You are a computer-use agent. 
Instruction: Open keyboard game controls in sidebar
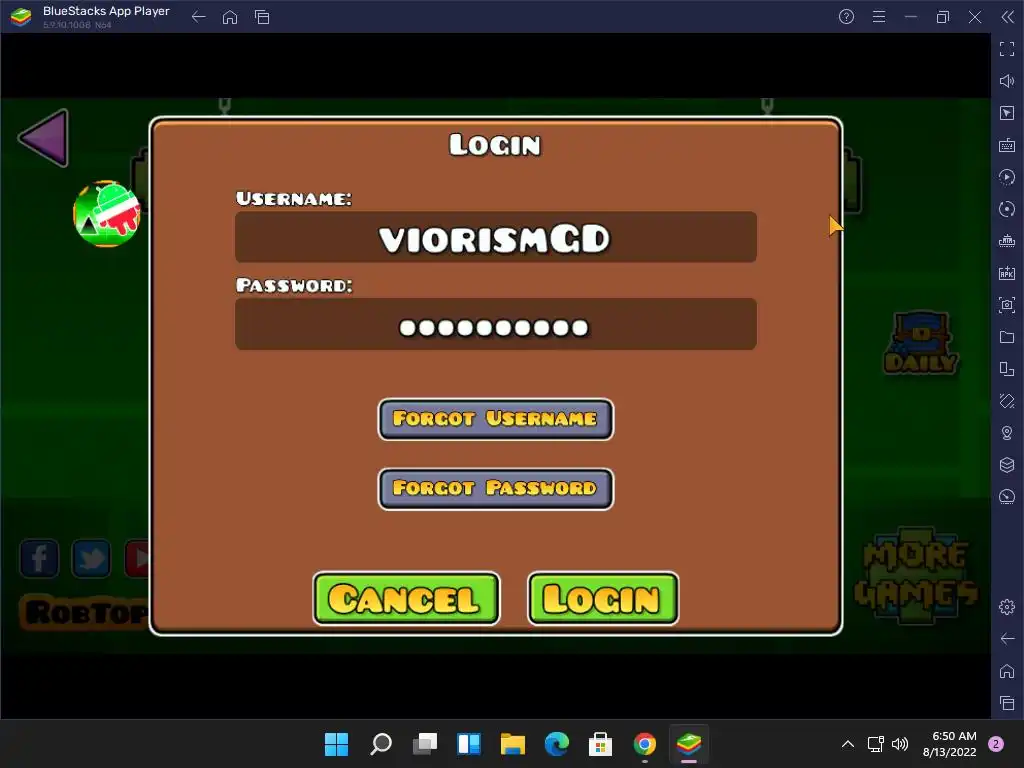1007,145
